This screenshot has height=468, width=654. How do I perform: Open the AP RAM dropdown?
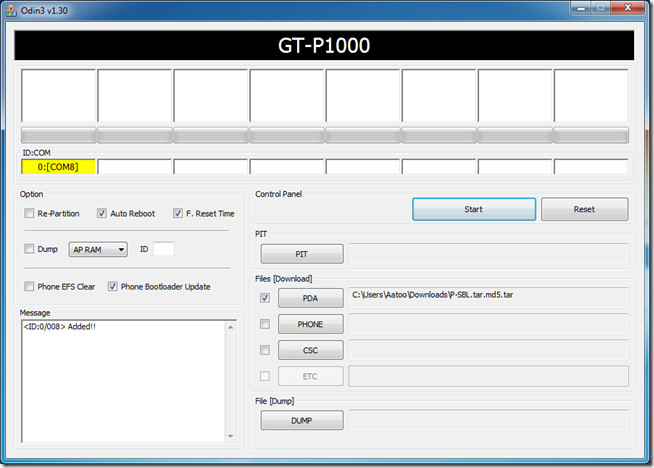pos(98,249)
